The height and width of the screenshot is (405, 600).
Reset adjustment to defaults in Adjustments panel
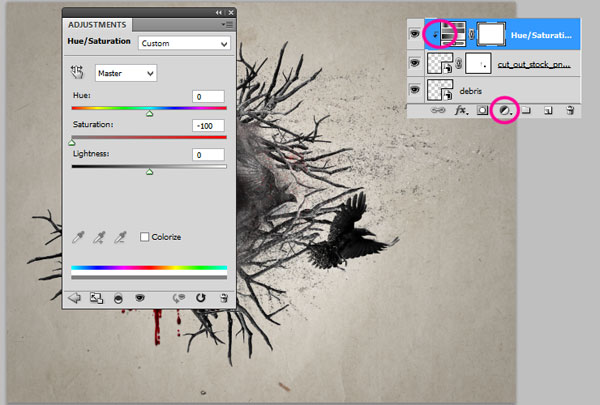point(200,297)
